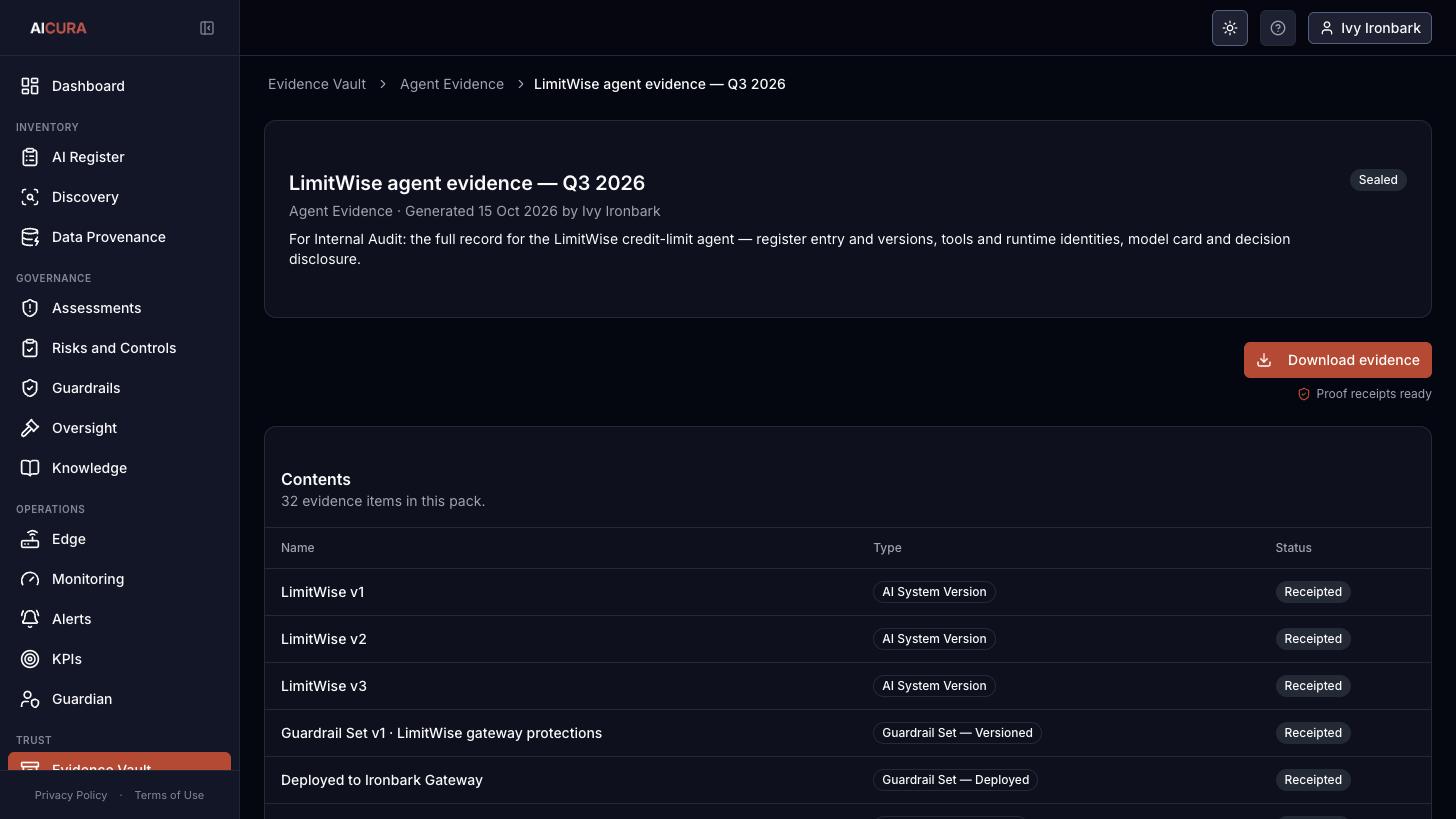Open Deployed to Ironbark Gateway item
This screenshot has width=1456, height=819.
[382, 780]
